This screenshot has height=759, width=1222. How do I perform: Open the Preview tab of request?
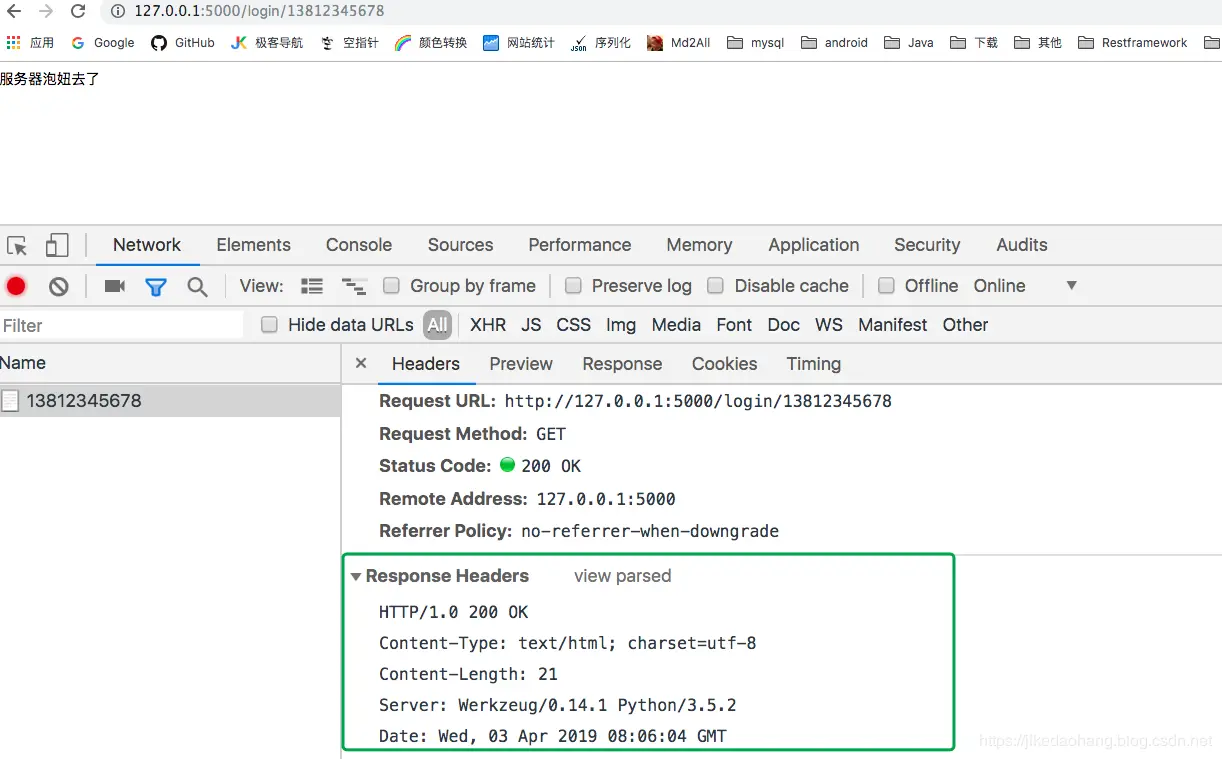[521, 364]
